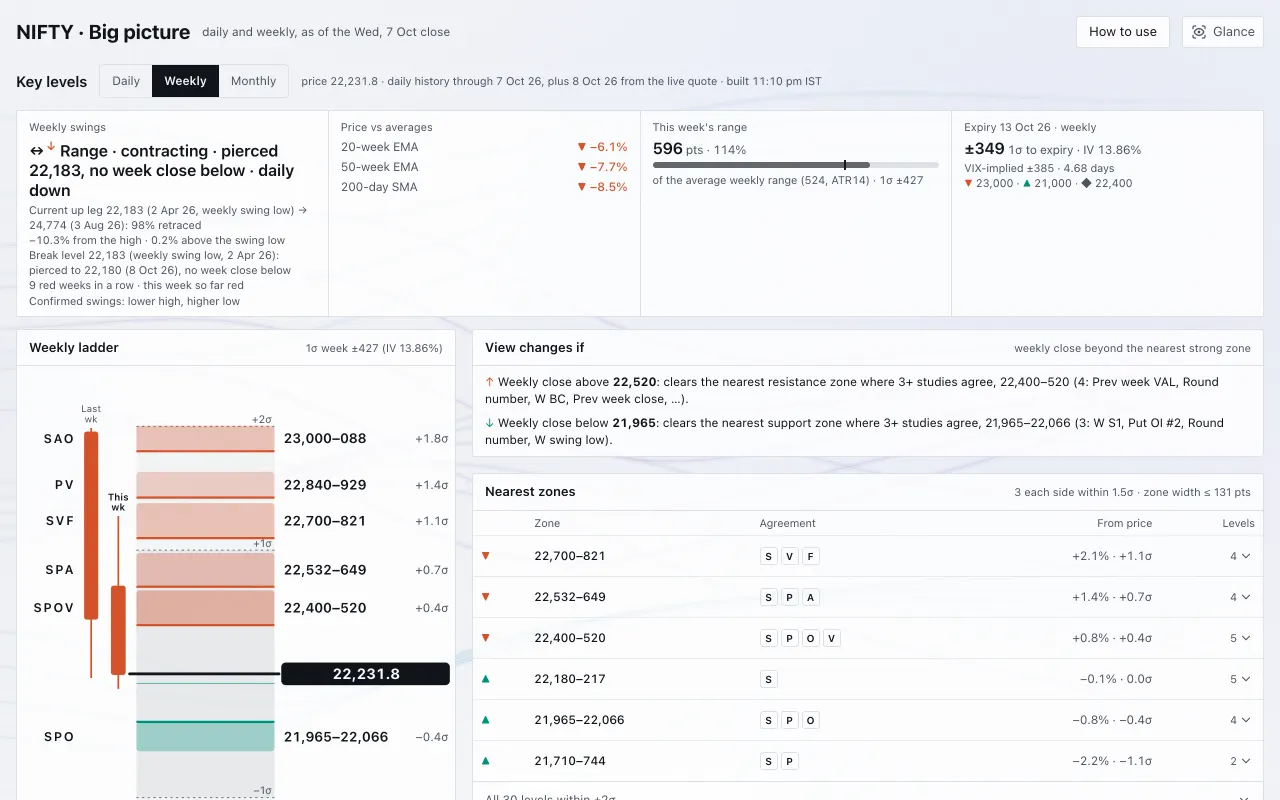Click the V badge in the 22,400–520 row
The width and height of the screenshot is (1280, 800).
pyautogui.click(x=832, y=638)
